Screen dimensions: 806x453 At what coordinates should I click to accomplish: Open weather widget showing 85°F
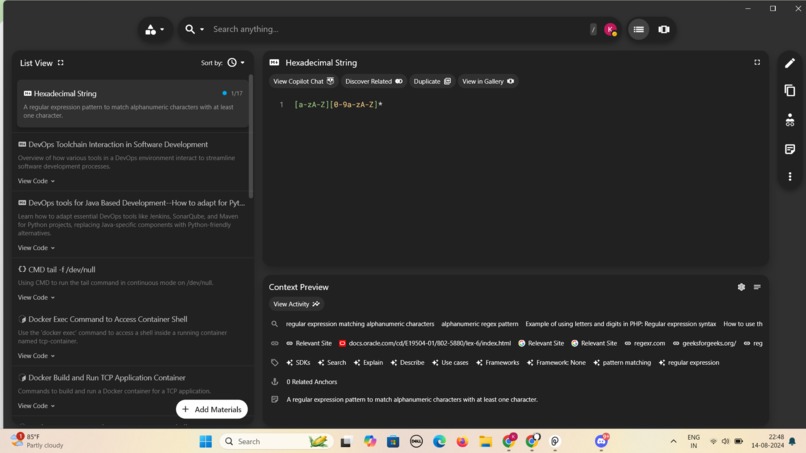pyautogui.click(x=39, y=441)
